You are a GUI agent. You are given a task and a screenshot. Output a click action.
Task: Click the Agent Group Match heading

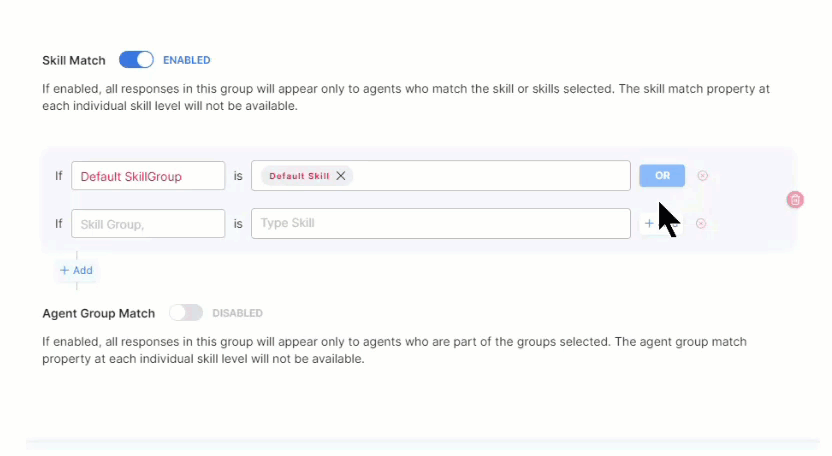[98, 313]
